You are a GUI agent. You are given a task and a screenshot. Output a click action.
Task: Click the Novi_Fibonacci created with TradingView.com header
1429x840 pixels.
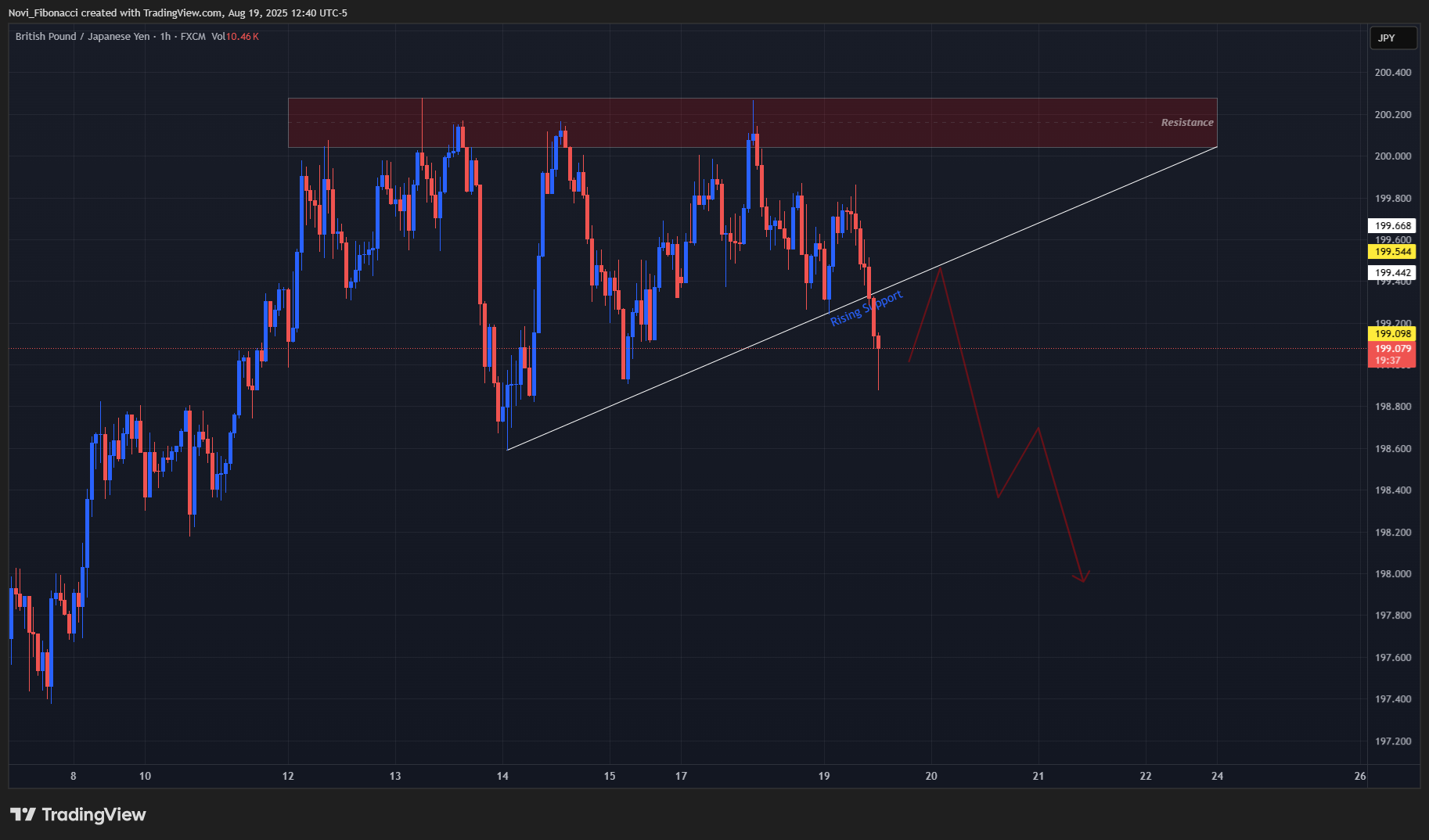click(x=178, y=13)
